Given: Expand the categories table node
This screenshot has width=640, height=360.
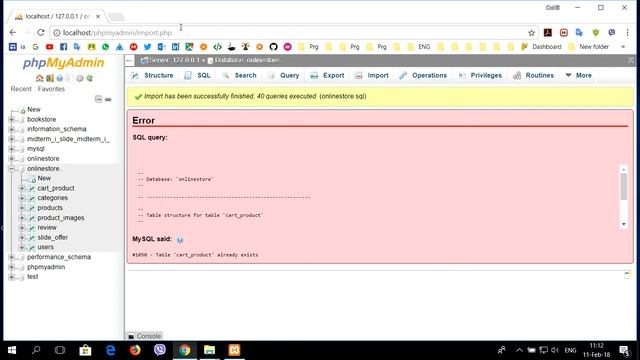Looking at the screenshot, I should pyautogui.click(x=22, y=198).
